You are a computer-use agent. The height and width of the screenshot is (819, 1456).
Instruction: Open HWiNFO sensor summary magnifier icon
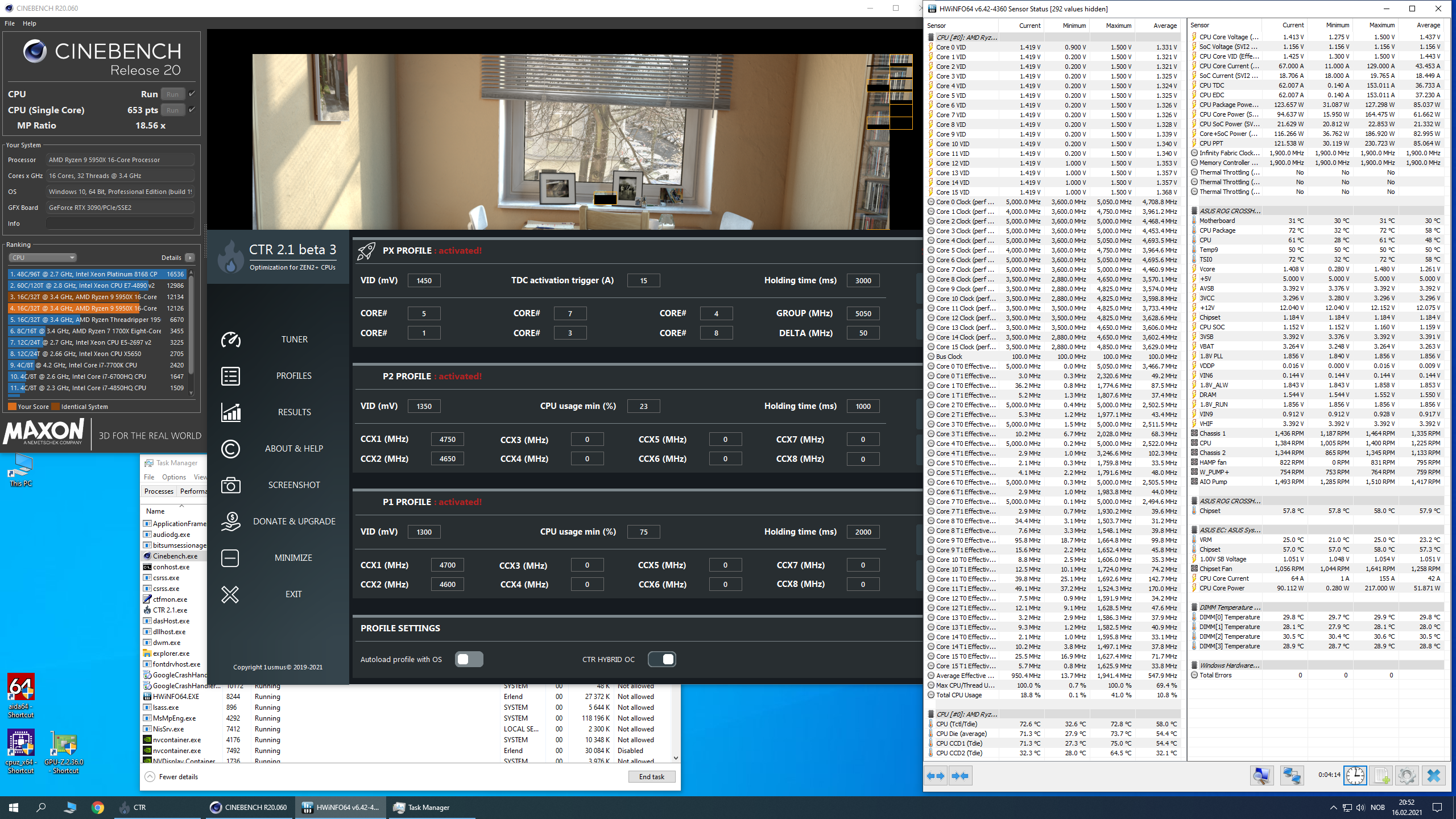(x=1261, y=776)
